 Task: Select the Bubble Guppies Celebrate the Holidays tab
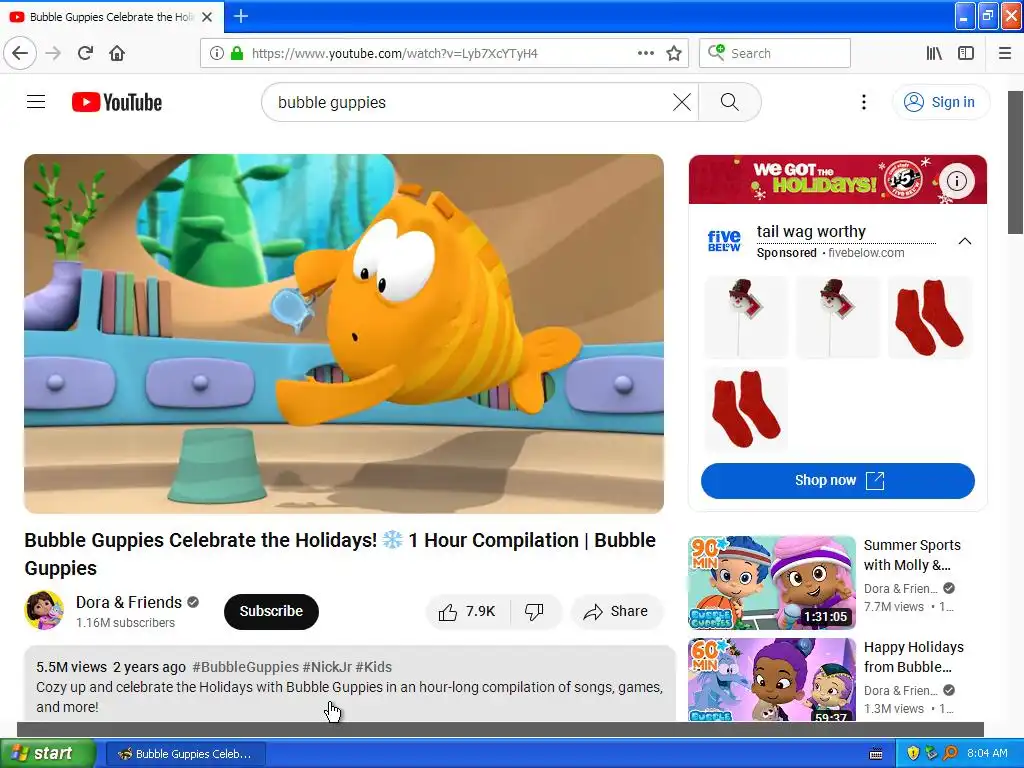click(112, 17)
